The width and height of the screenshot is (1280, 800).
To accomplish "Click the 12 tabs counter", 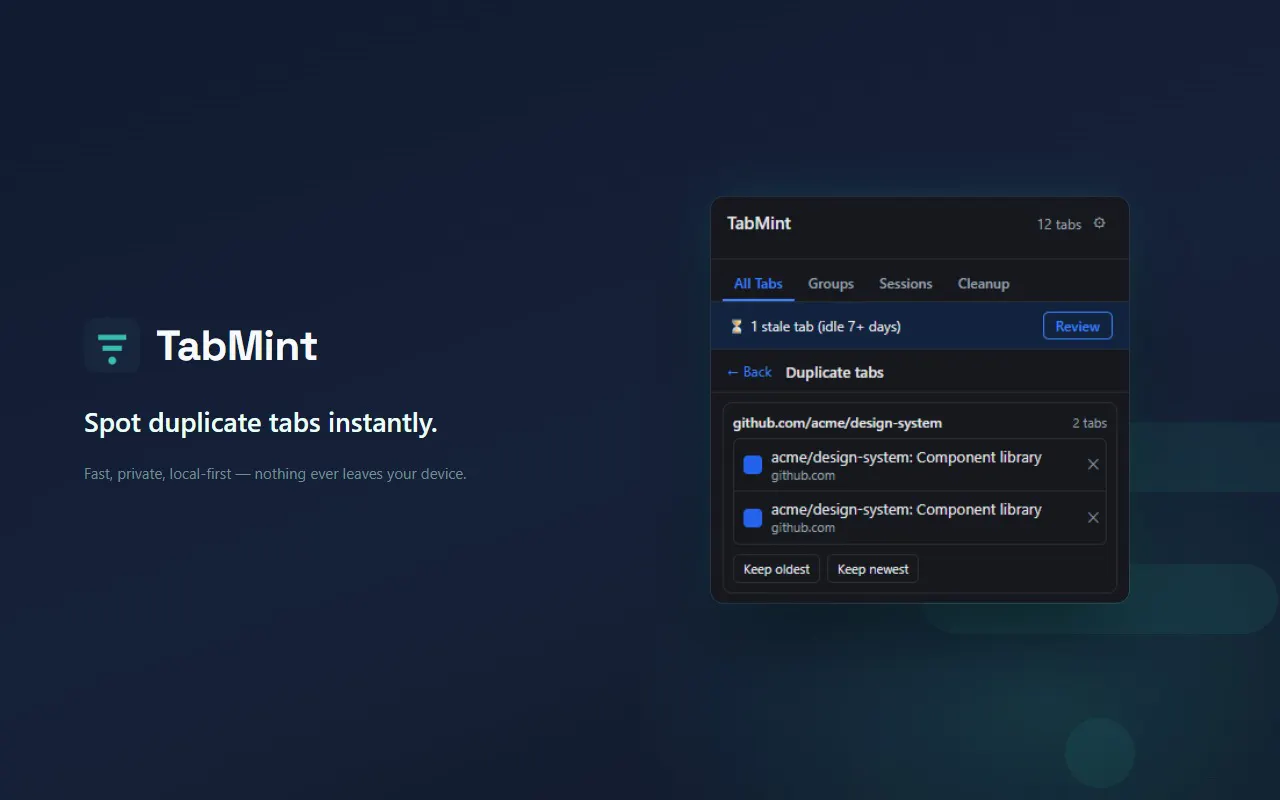I will click(x=1059, y=224).
